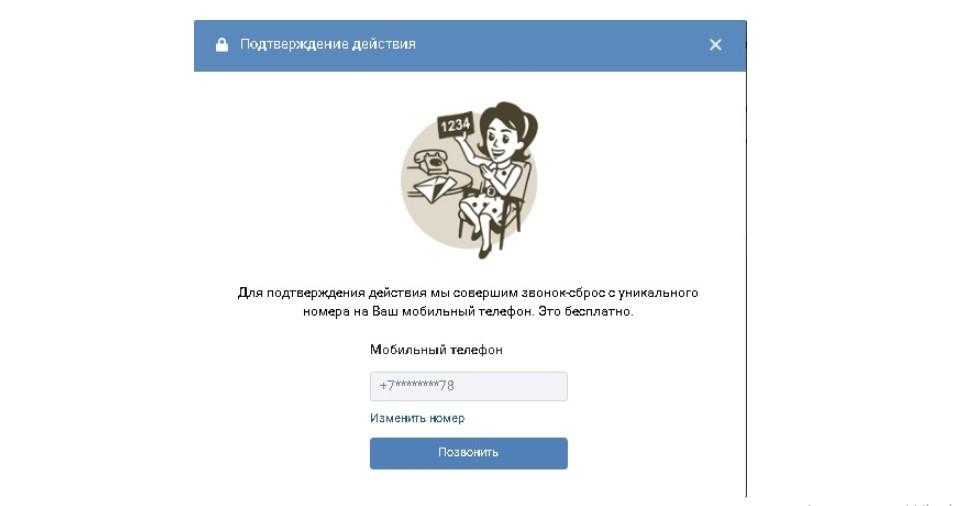Click the lock icon in the dialog header

click(x=222, y=45)
